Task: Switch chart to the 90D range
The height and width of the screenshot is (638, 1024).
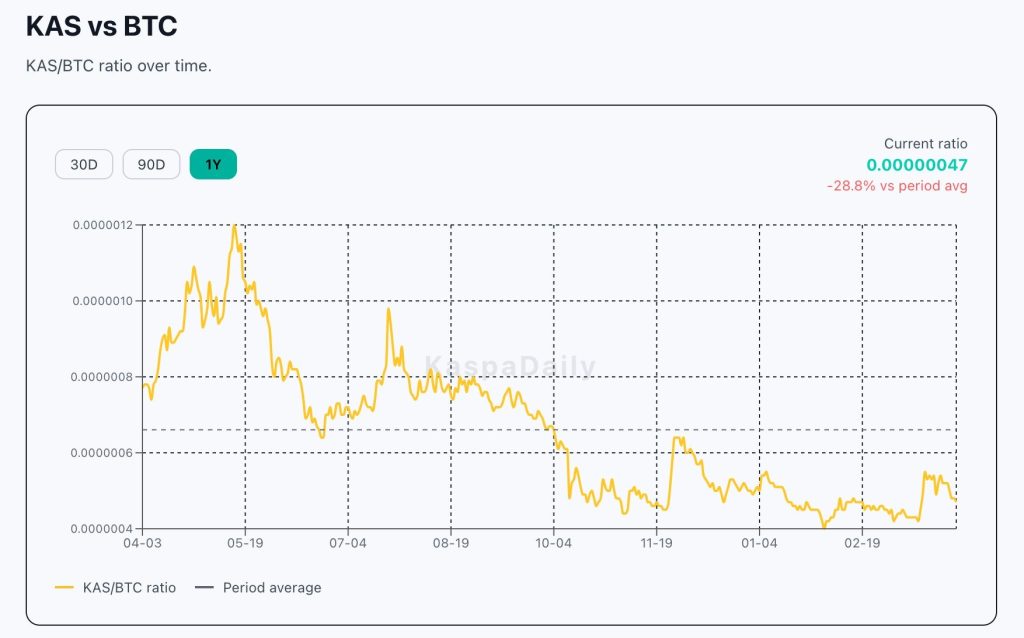Action: [x=151, y=165]
